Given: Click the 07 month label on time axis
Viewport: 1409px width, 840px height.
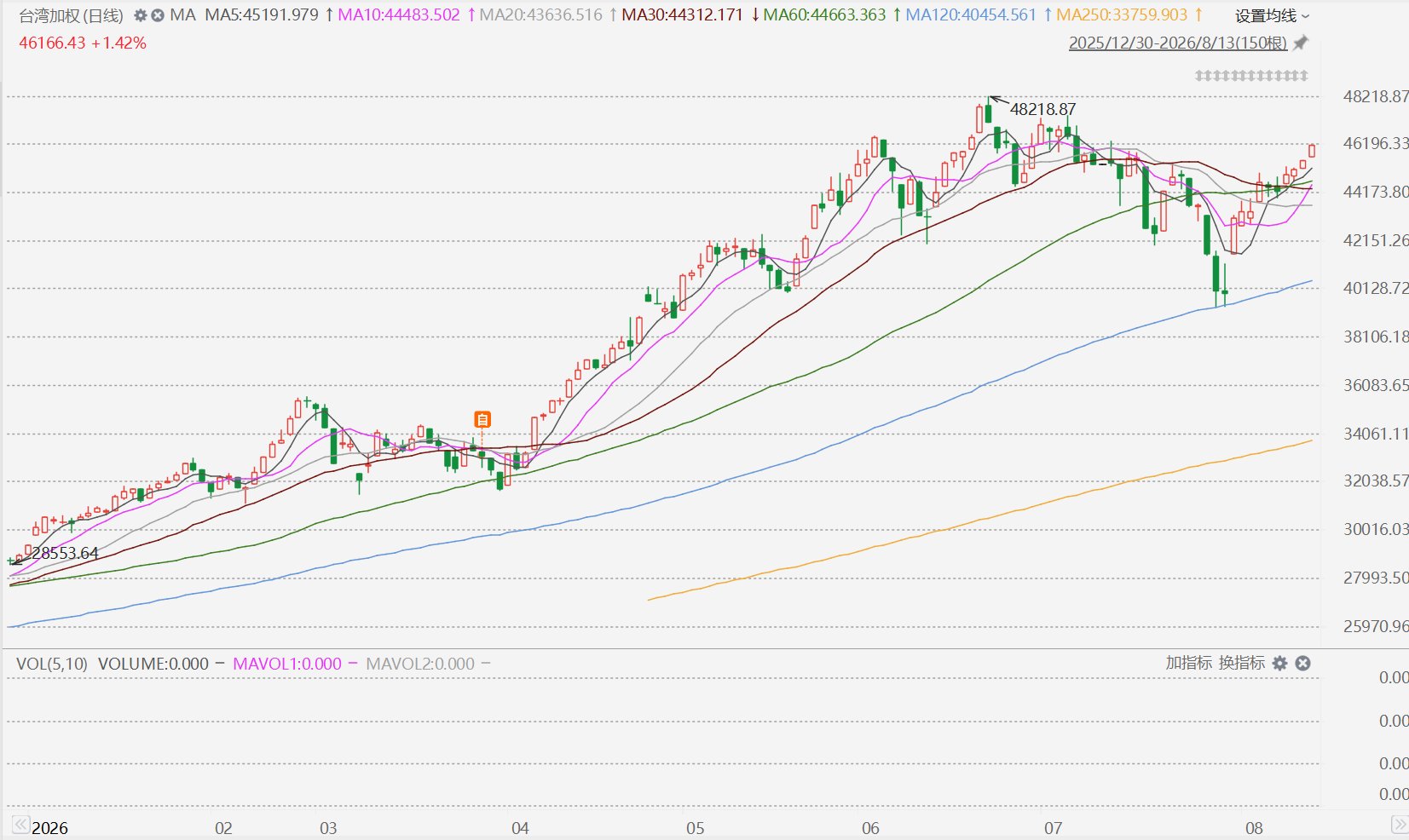Looking at the screenshot, I should (1054, 828).
